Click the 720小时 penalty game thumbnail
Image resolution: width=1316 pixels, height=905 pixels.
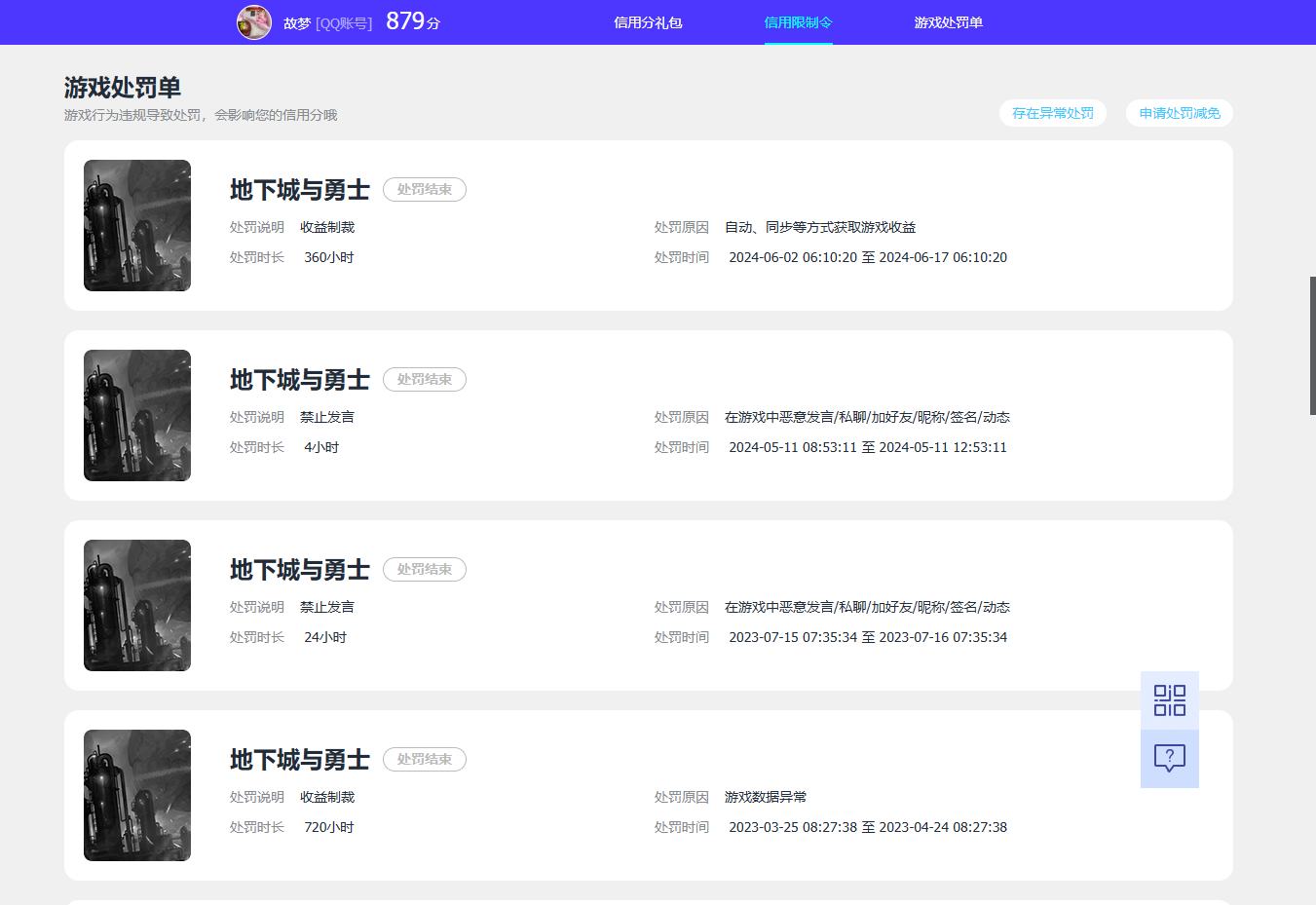coord(137,795)
